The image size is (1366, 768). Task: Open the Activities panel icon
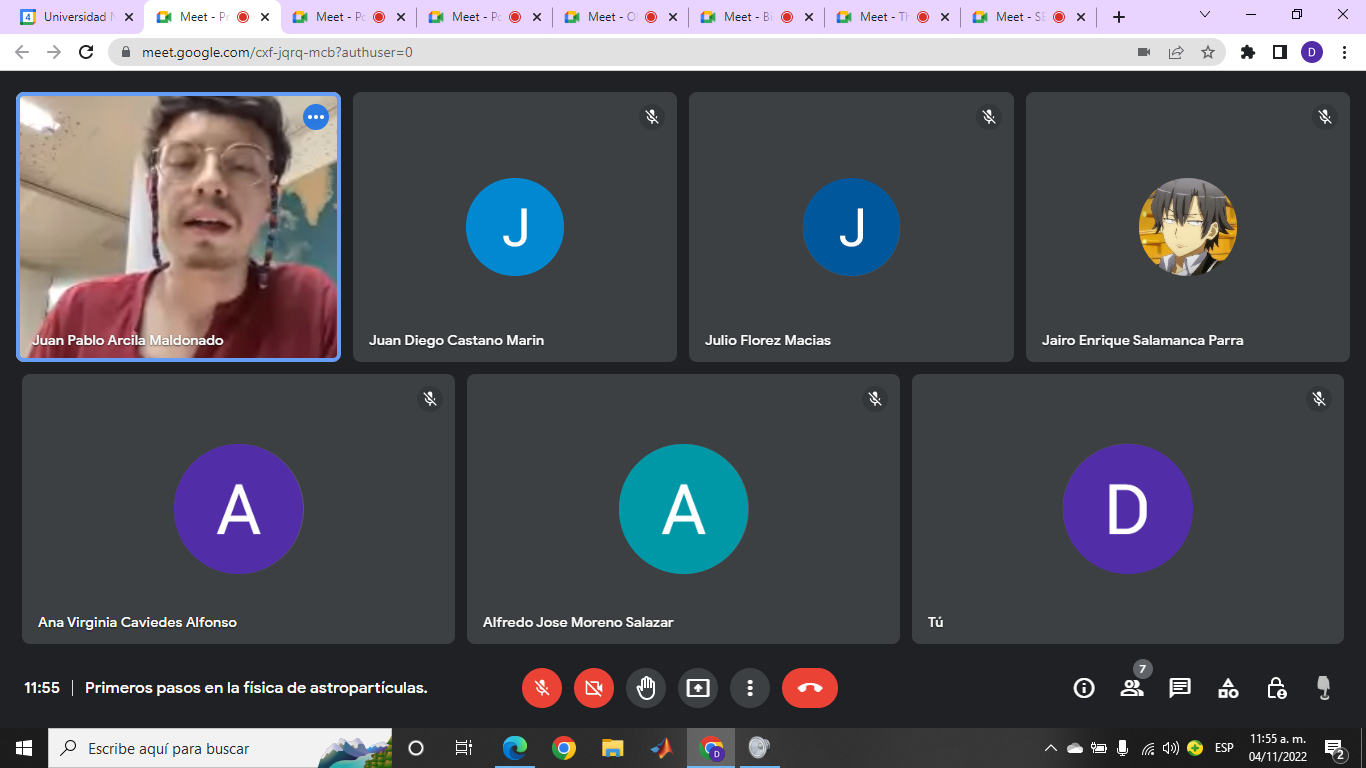(x=1228, y=688)
